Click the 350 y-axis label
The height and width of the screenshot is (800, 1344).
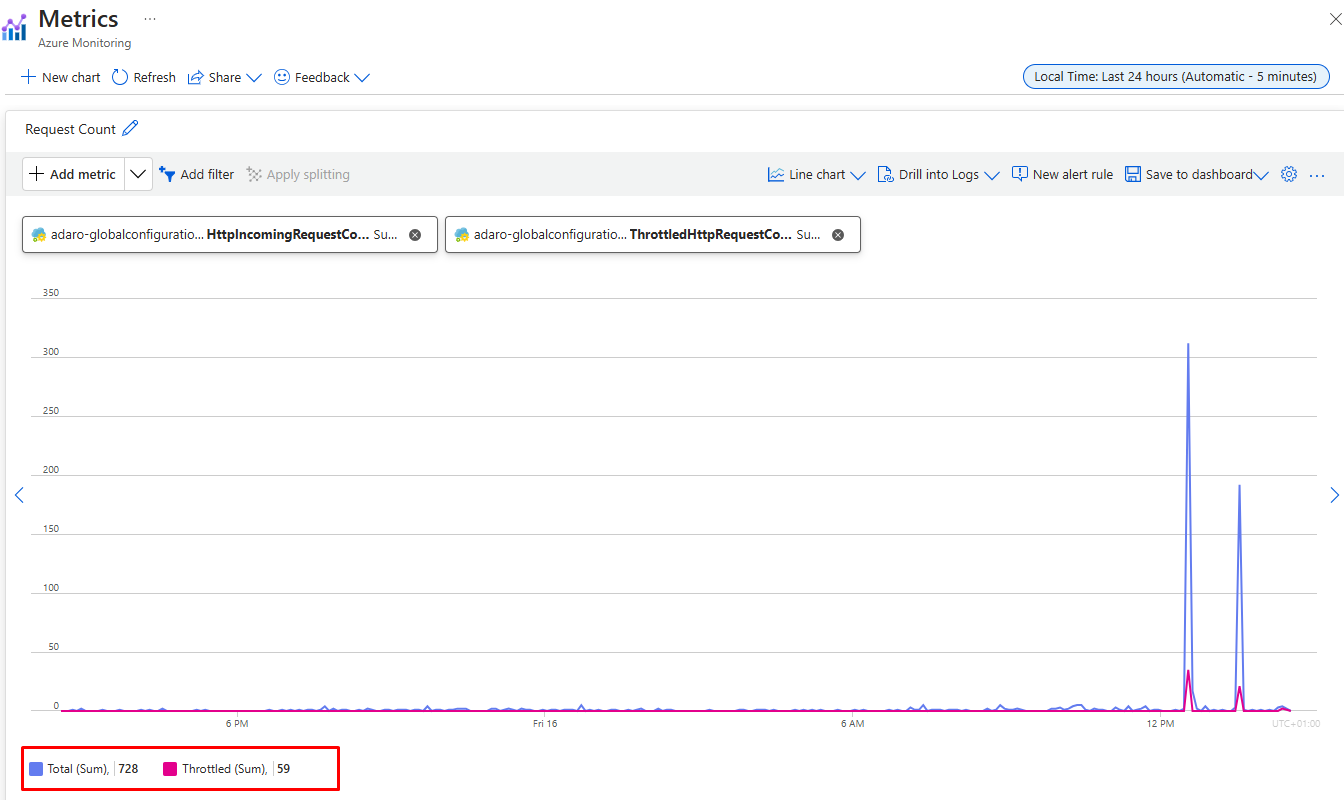pyautogui.click(x=51, y=293)
